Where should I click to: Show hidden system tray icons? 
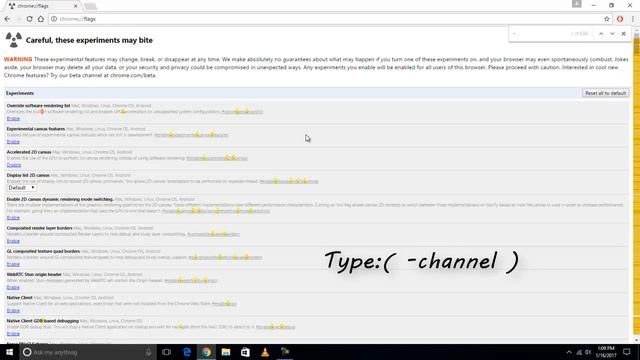[569, 352]
